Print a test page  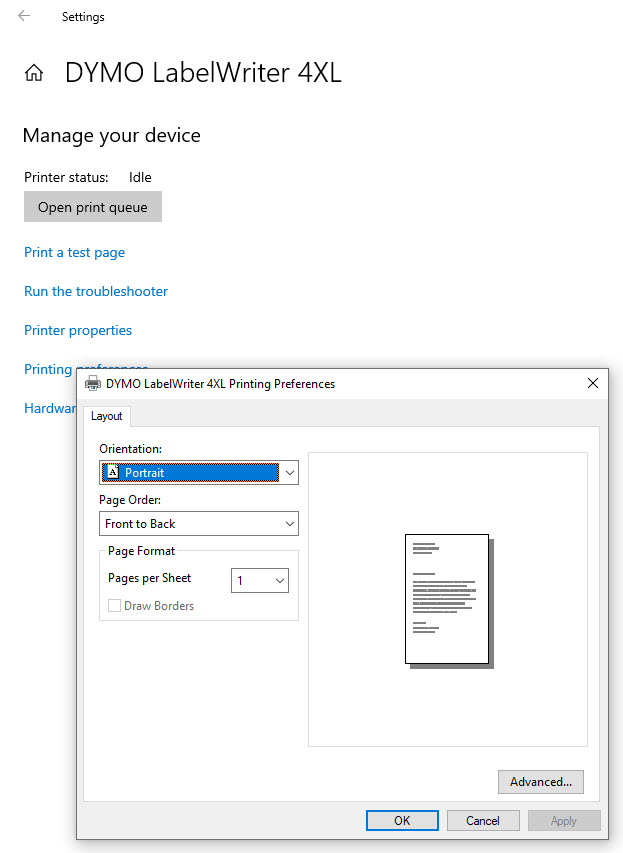click(75, 252)
